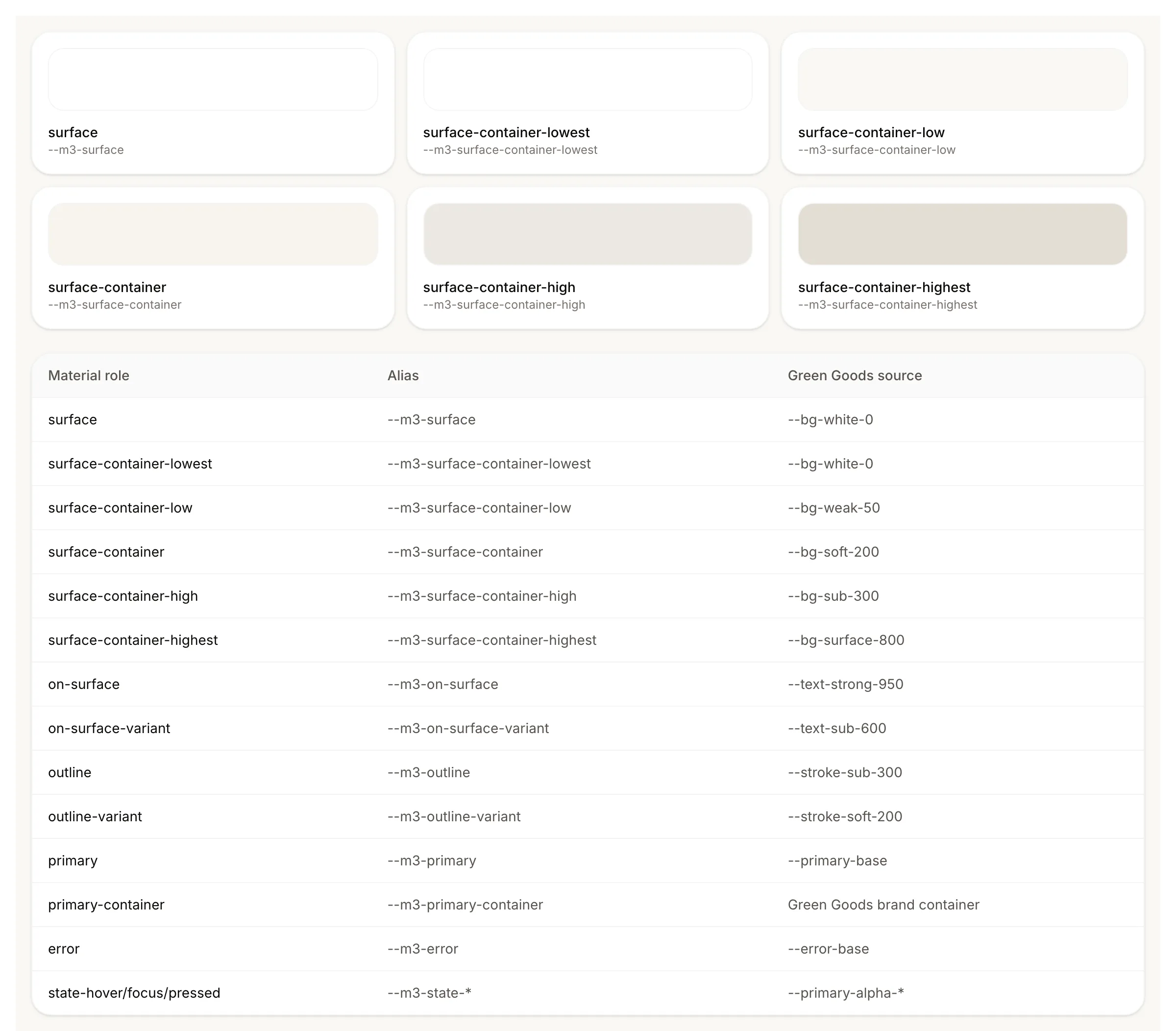Pick the surface-container-high swatch
Viewport: 1176px width, 1031px height.
(588, 234)
